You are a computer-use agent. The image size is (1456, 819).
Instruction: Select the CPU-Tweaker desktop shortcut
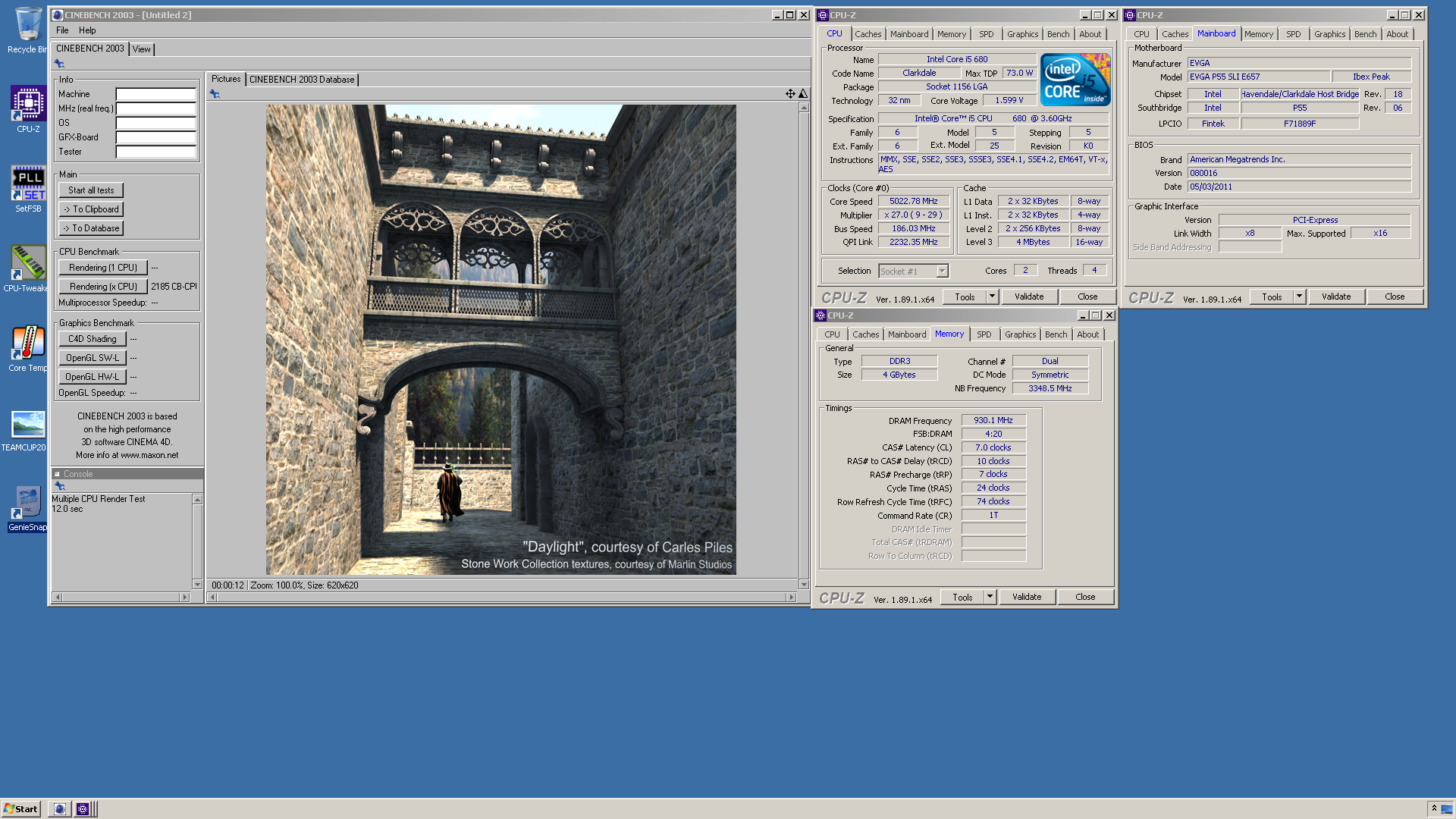pos(28,268)
